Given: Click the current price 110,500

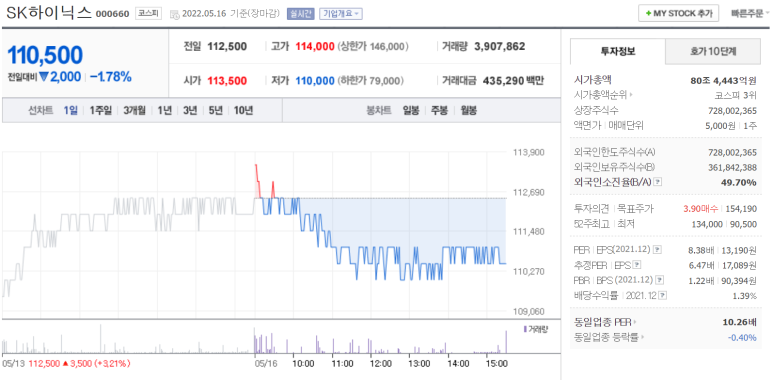Looking at the screenshot, I should point(45,56).
